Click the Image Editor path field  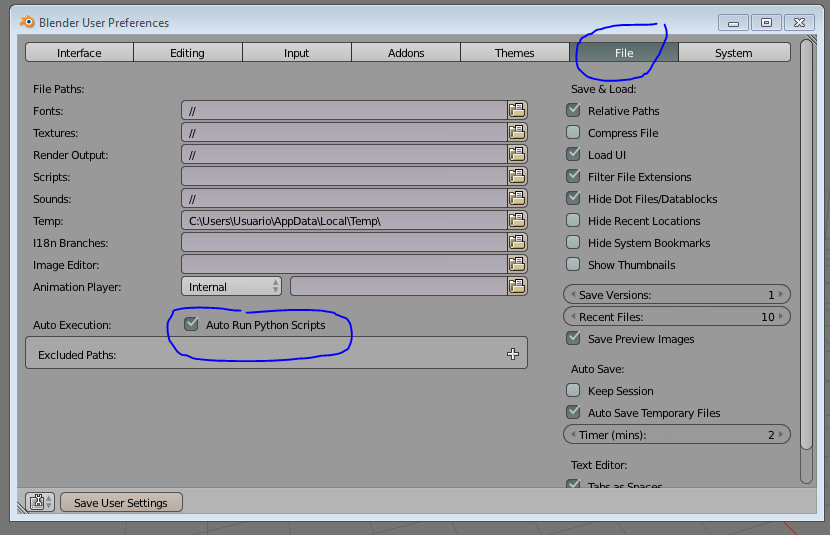[x=344, y=264]
